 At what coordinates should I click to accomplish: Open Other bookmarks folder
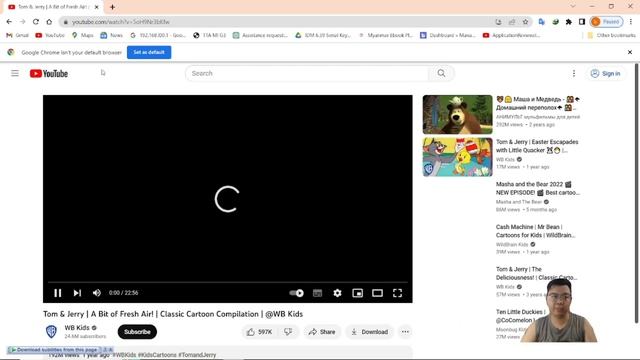point(611,36)
